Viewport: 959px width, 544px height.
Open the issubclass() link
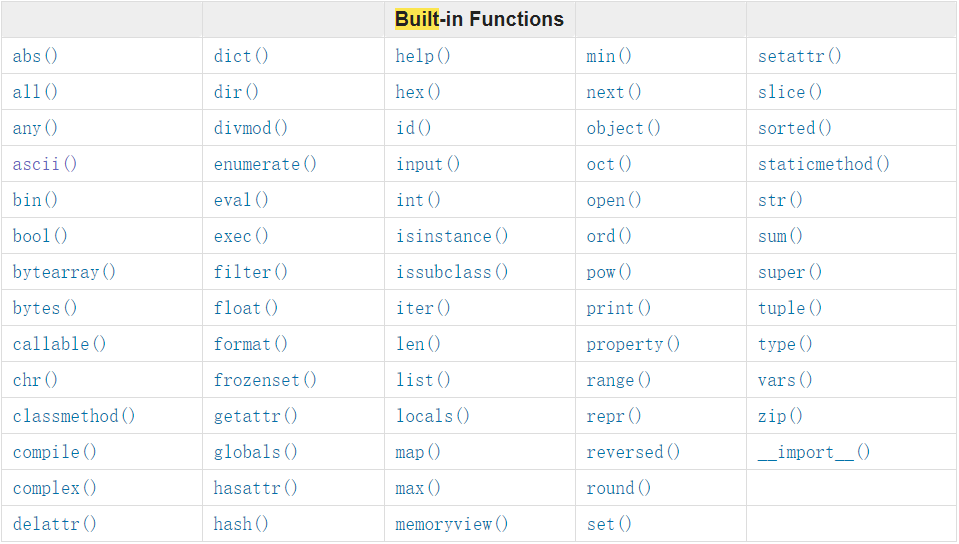tap(452, 272)
